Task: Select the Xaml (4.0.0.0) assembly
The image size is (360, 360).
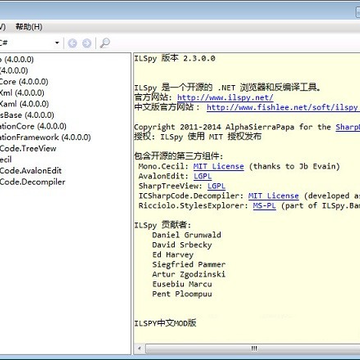Action: pyautogui.click(x=24, y=104)
